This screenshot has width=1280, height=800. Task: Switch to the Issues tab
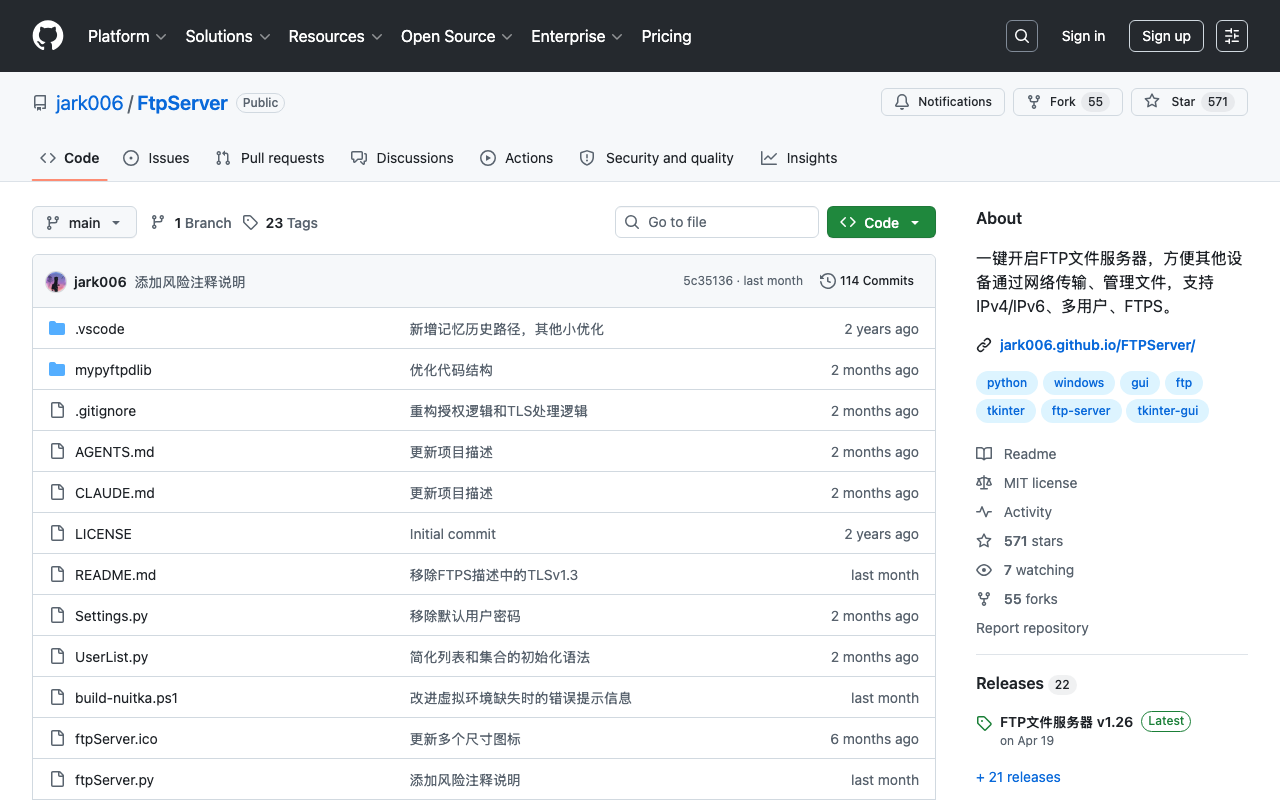click(156, 158)
